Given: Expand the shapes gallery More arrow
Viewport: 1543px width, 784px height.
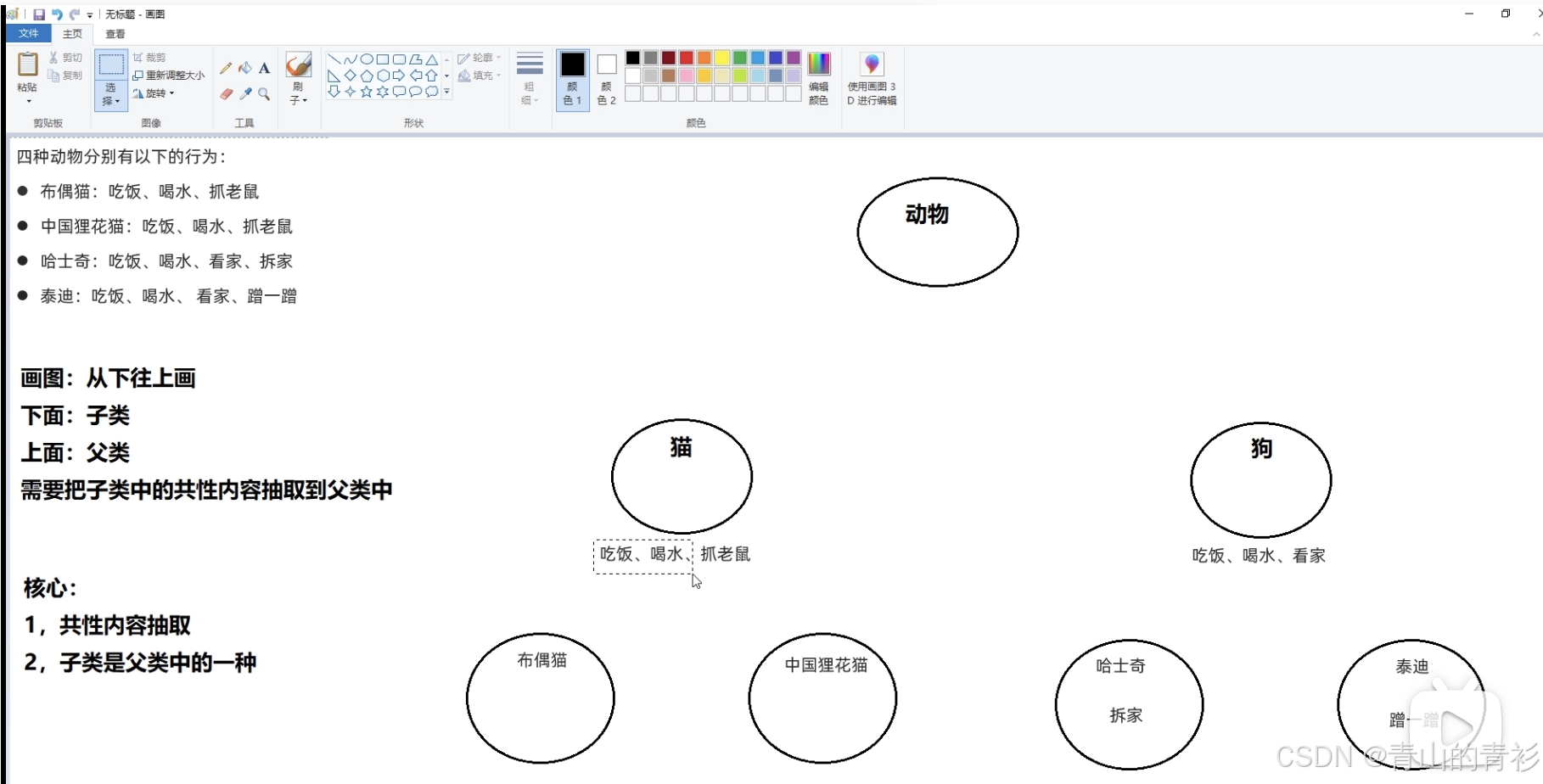Looking at the screenshot, I should click(446, 92).
